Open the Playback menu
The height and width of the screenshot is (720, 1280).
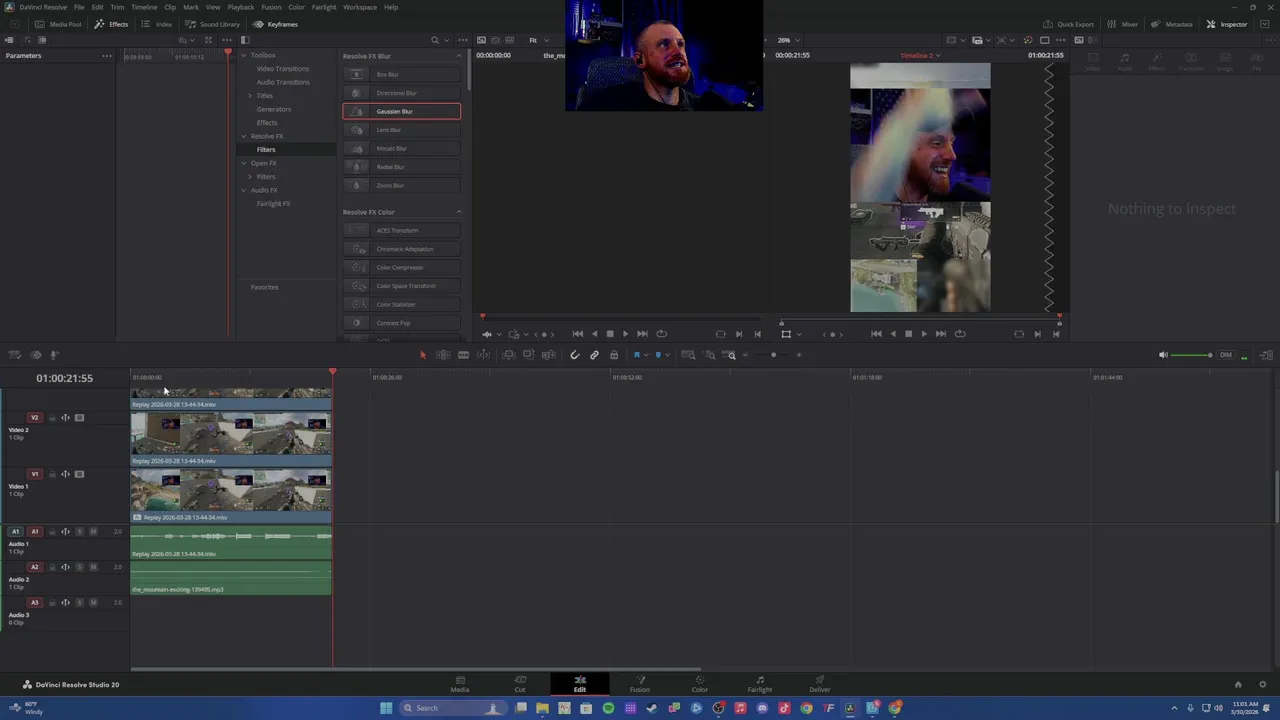[241, 7]
